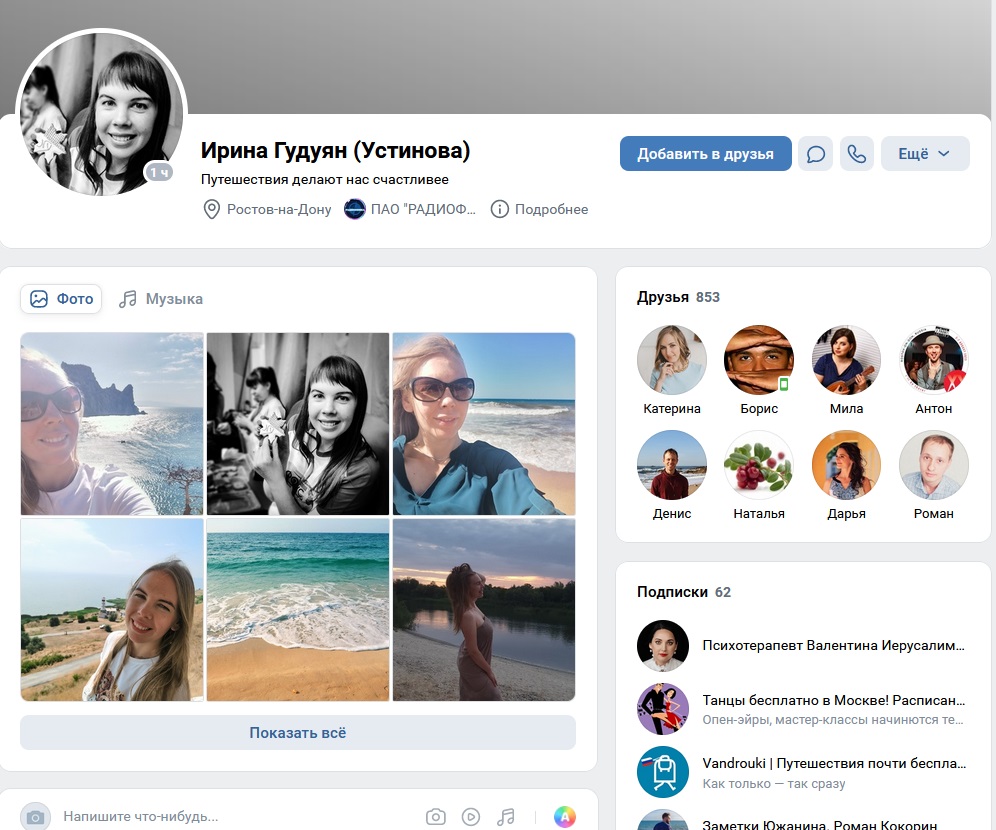Viewport: 996px width, 830px height.
Task: Click the location pin icon
Action: (x=211, y=209)
